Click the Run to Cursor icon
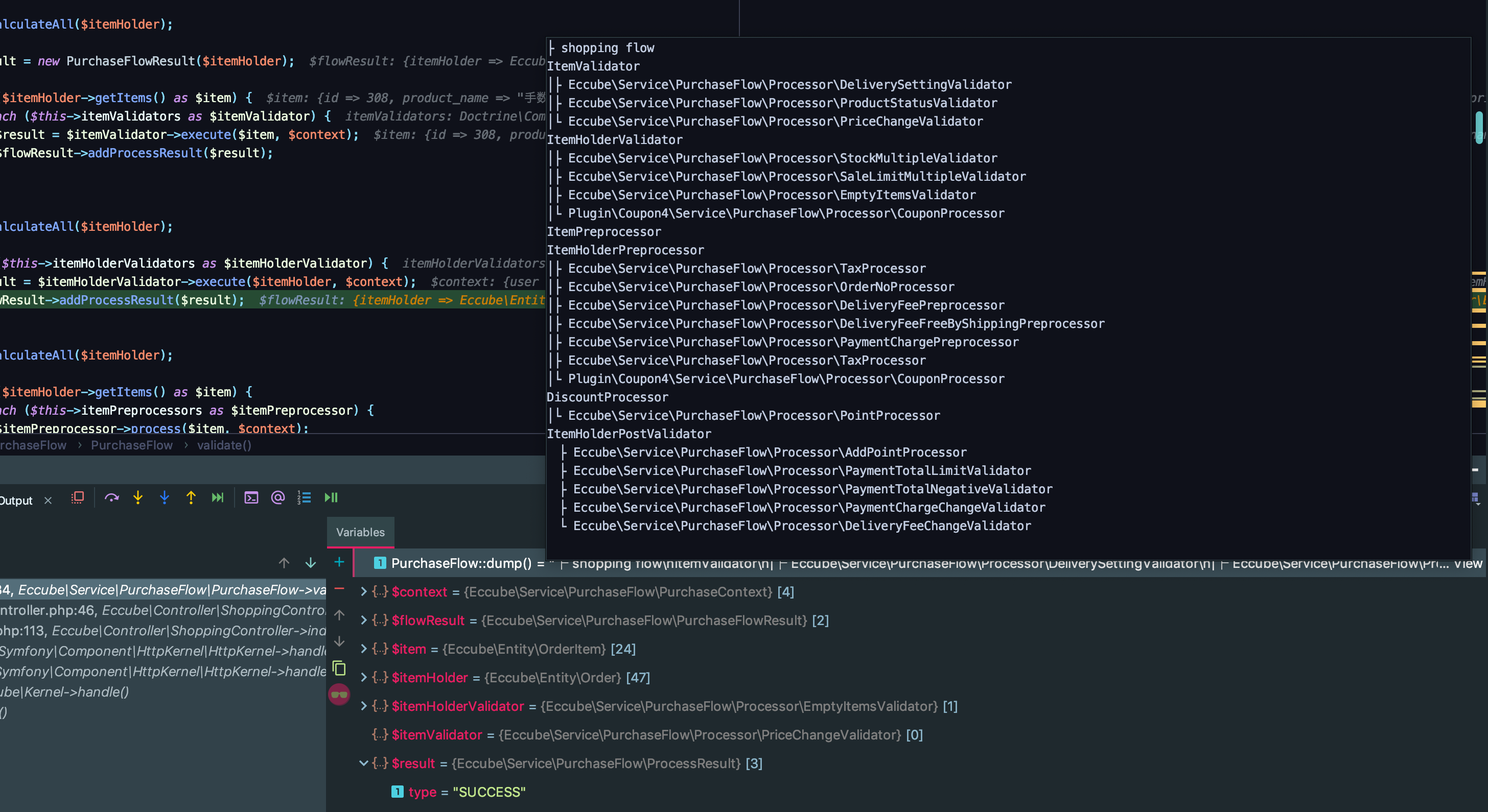 tap(218, 497)
